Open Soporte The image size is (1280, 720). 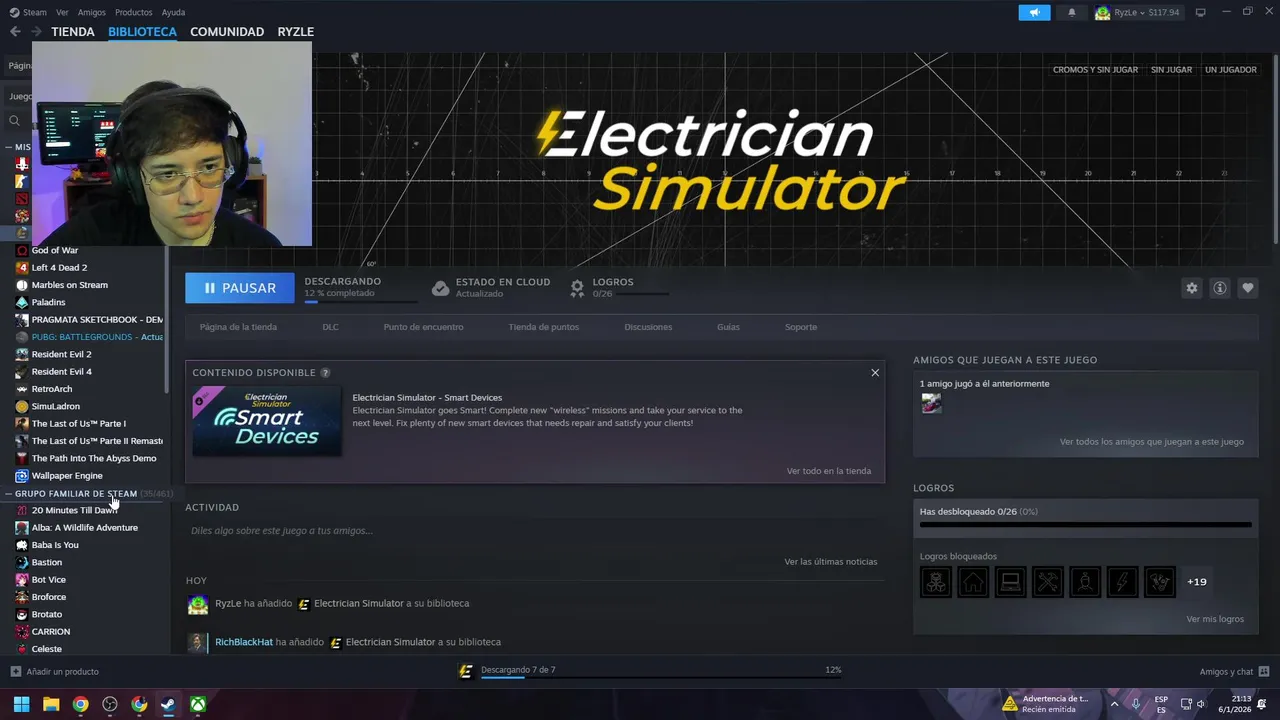click(x=801, y=327)
